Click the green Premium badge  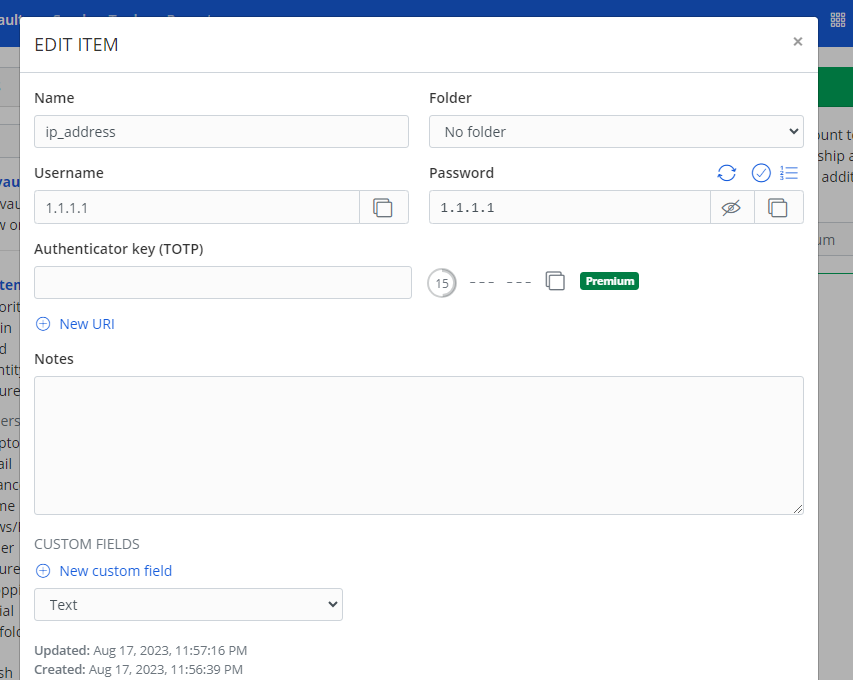point(609,281)
